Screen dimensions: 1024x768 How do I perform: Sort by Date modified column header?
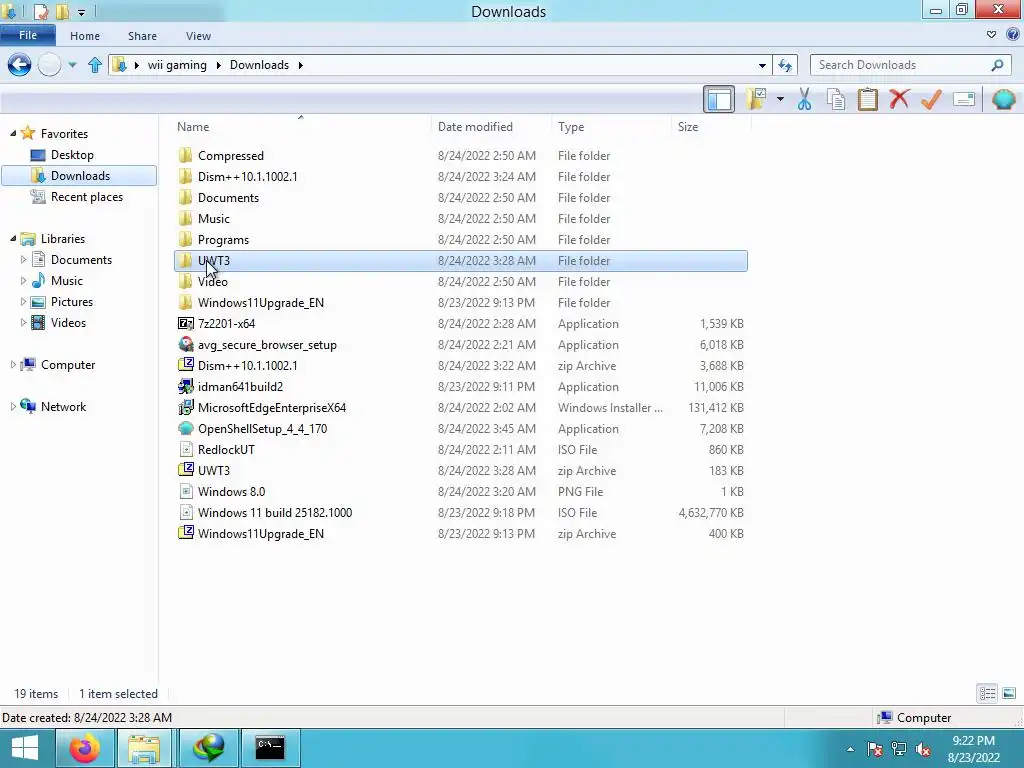click(x=491, y=127)
